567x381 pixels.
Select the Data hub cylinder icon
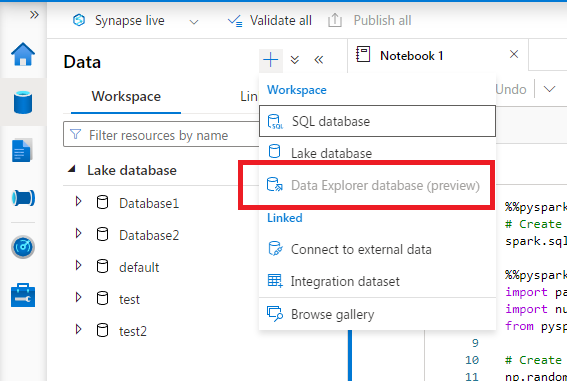pyautogui.click(x=23, y=102)
